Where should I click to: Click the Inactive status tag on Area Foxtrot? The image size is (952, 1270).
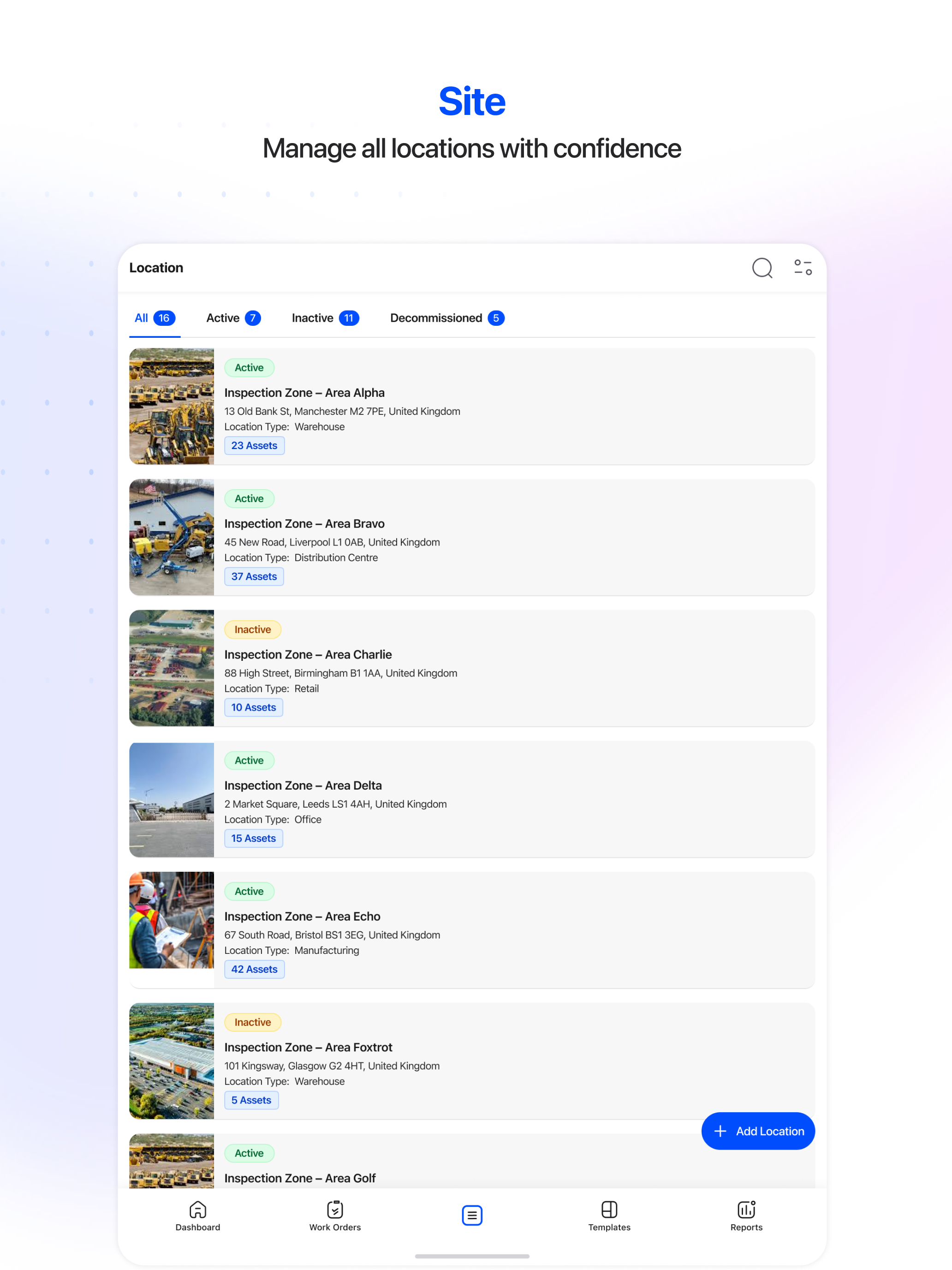[x=252, y=1022]
